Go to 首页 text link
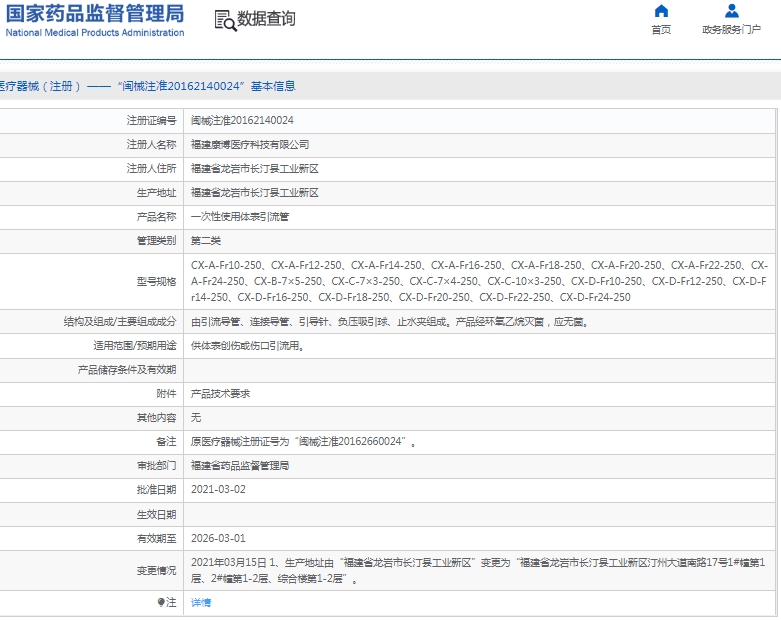This screenshot has width=781, height=621. [661, 30]
